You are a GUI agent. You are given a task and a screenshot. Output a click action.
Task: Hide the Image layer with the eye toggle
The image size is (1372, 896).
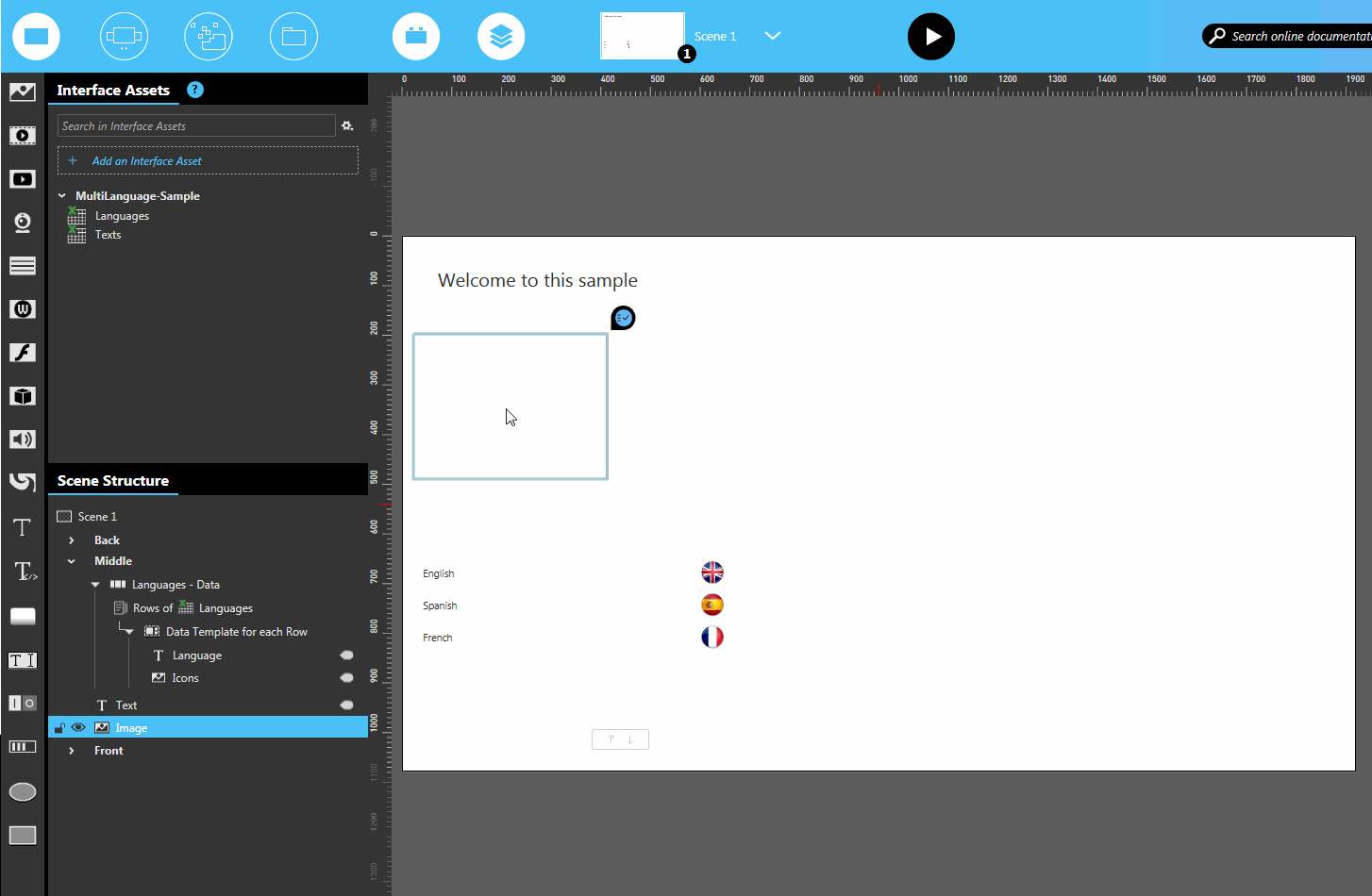click(x=78, y=727)
